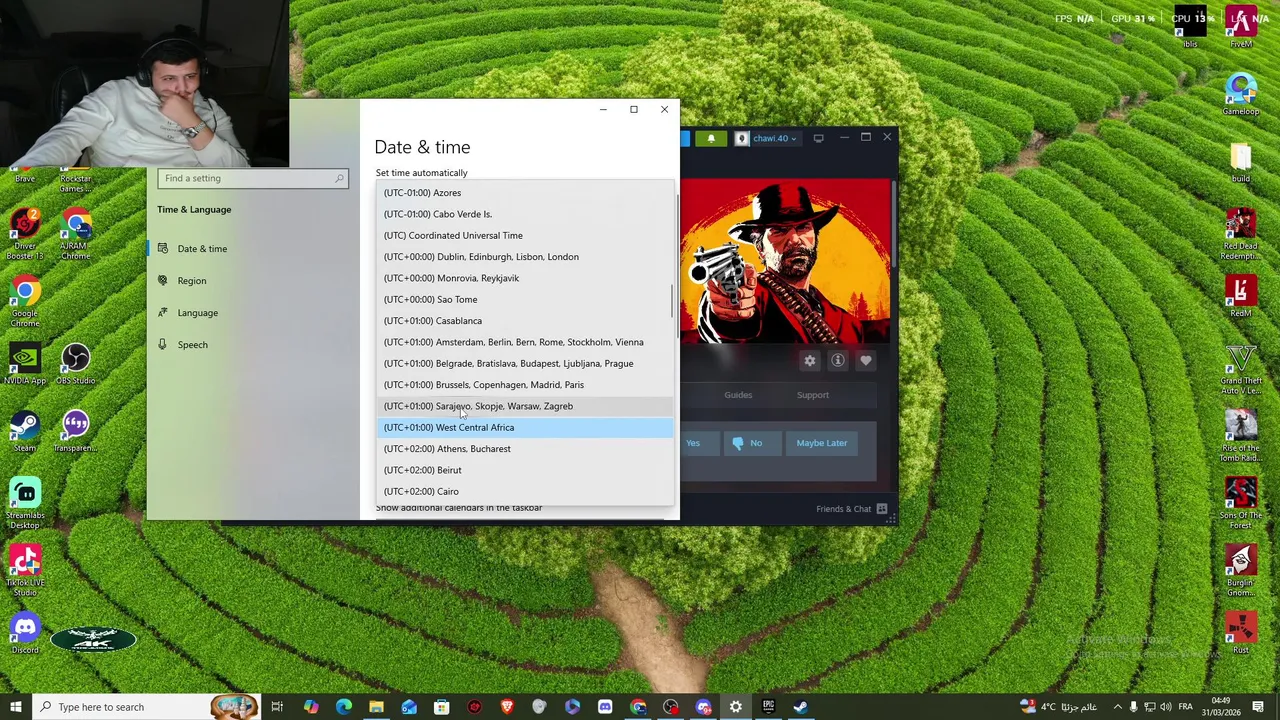The image size is (1280, 720).
Task: Open Discord desktop shortcut
Action: click(x=25, y=634)
